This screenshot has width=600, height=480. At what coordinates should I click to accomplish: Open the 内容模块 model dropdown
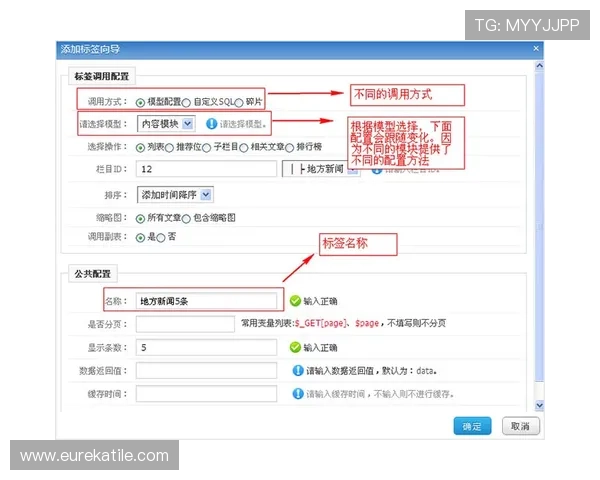coord(166,124)
